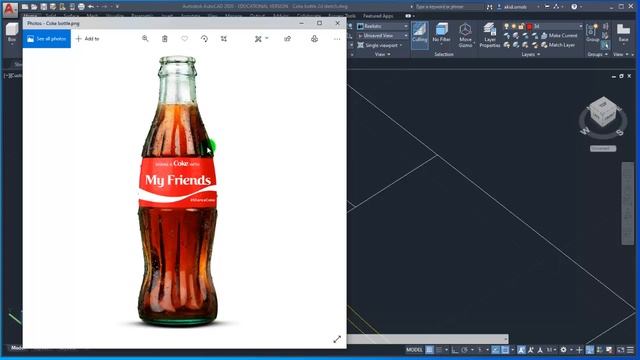
Task: Click the ViewCube top face
Action: [603, 105]
